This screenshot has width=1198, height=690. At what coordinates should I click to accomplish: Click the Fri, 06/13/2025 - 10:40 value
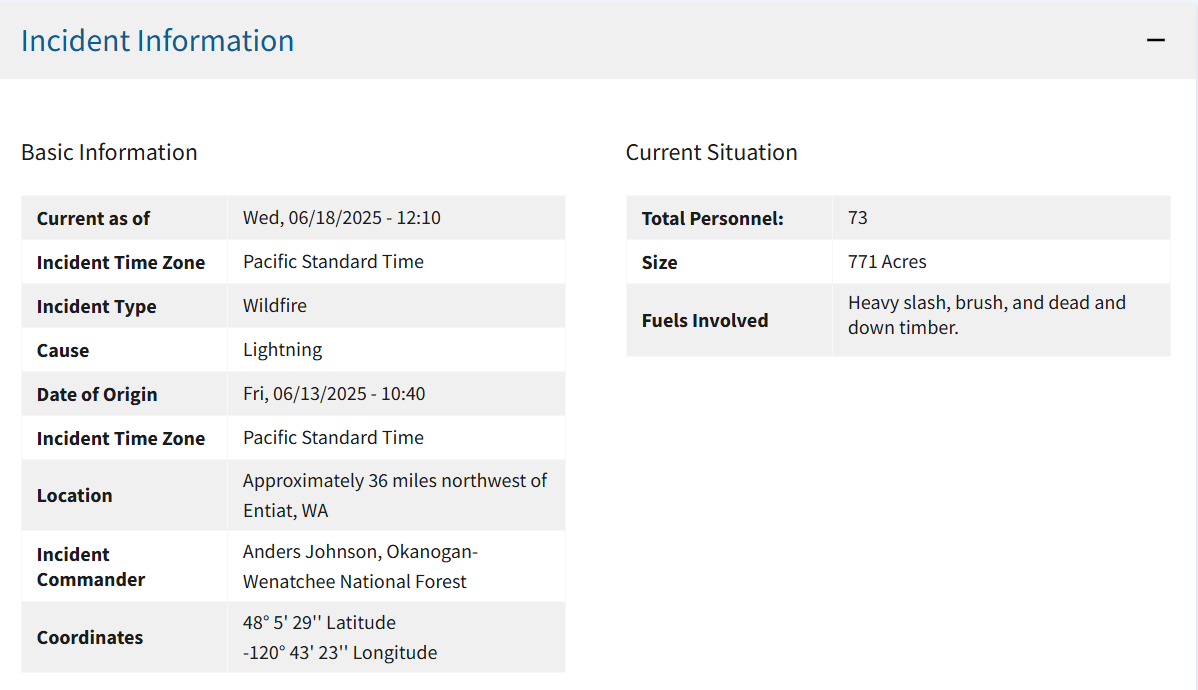point(333,393)
